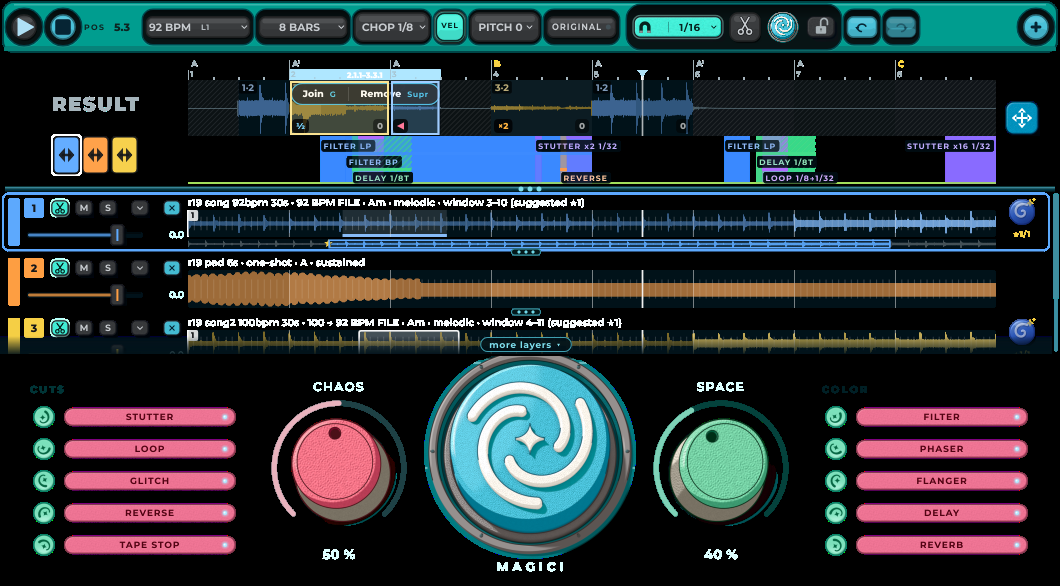This screenshot has height=586, width=1060.
Task: Open the PITCH 0 dropdown
Action: (x=505, y=27)
